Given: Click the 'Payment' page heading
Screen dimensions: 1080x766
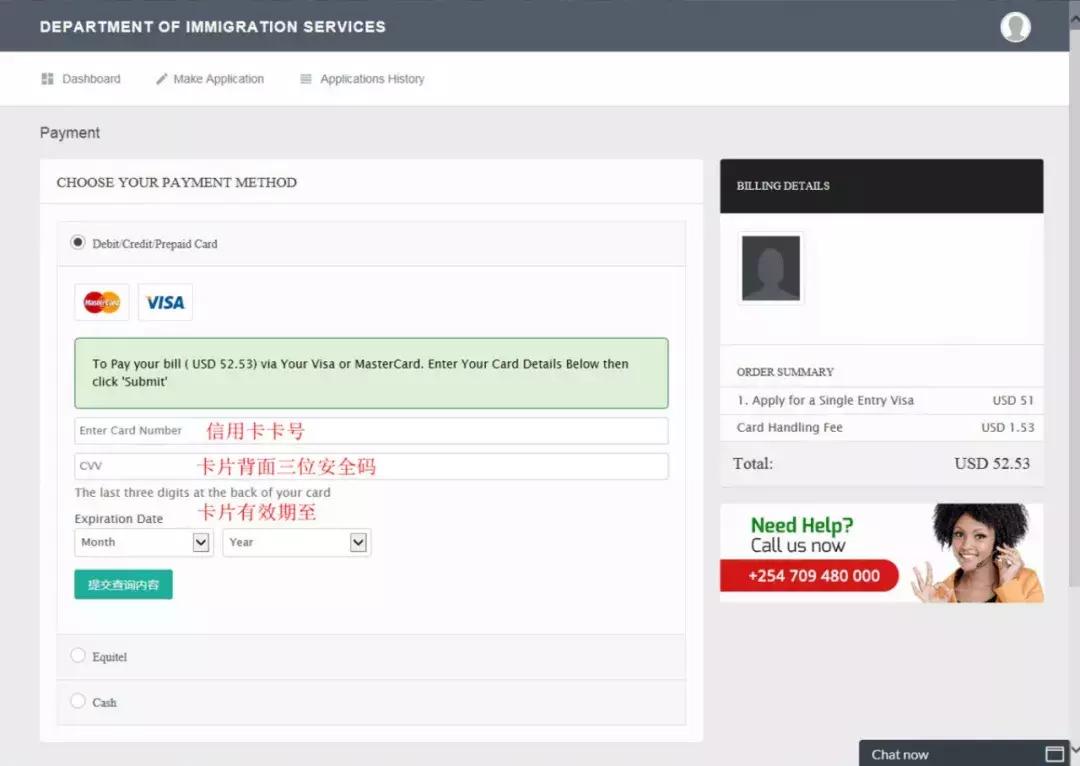Looking at the screenshot, I should point(70,133).
